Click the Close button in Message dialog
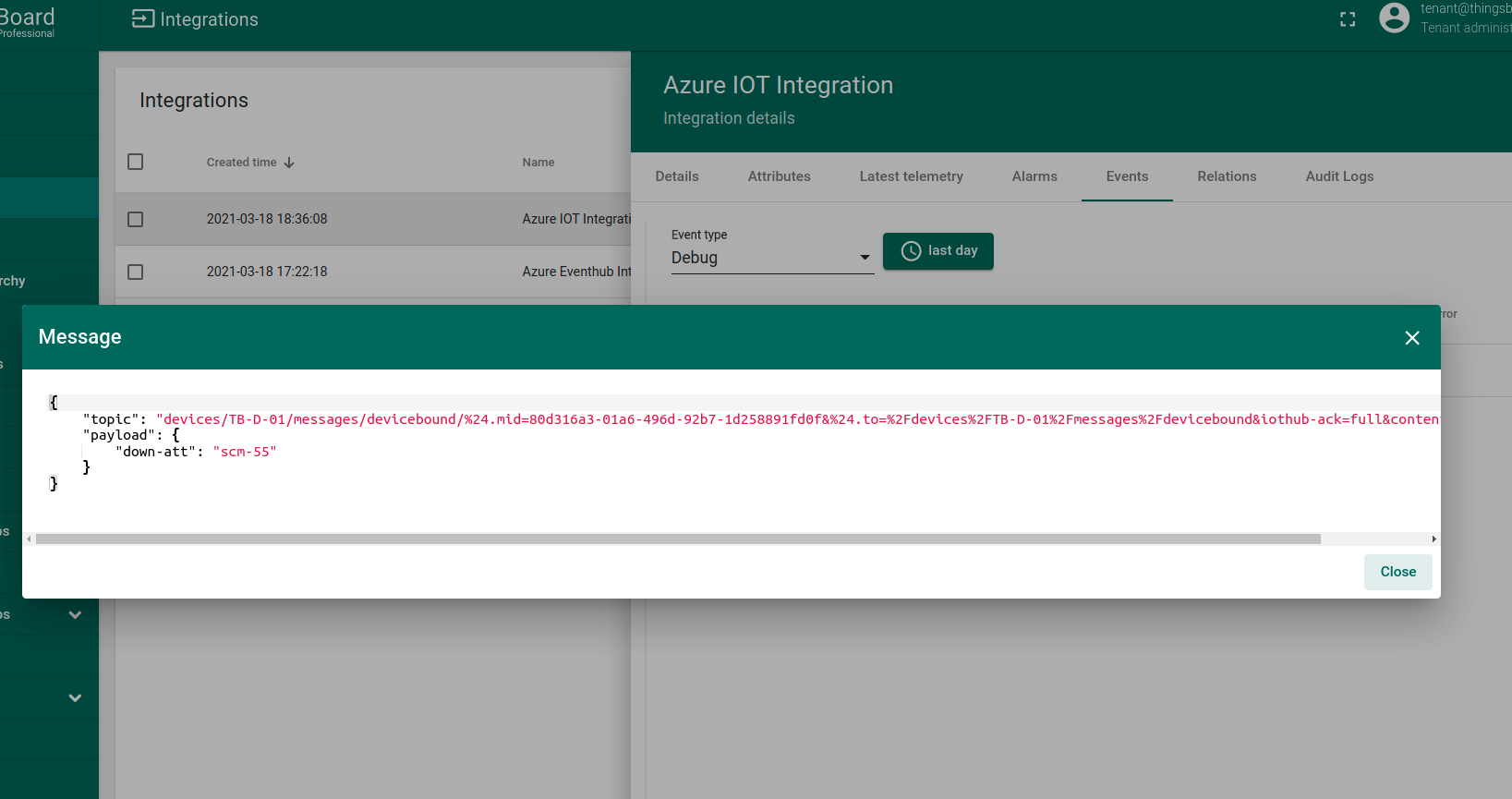The image size is (1512, 799). (x=1398, y=572)
